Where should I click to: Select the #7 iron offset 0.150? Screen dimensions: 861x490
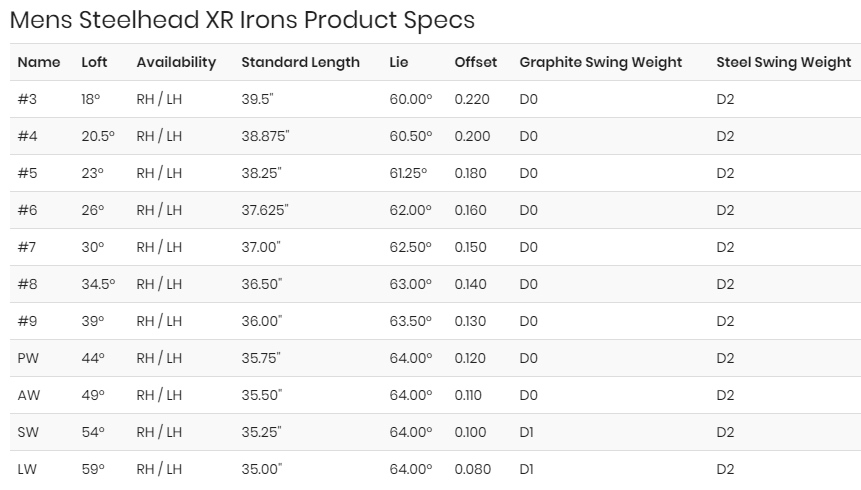pyautogui.click(x=470, y=247)
